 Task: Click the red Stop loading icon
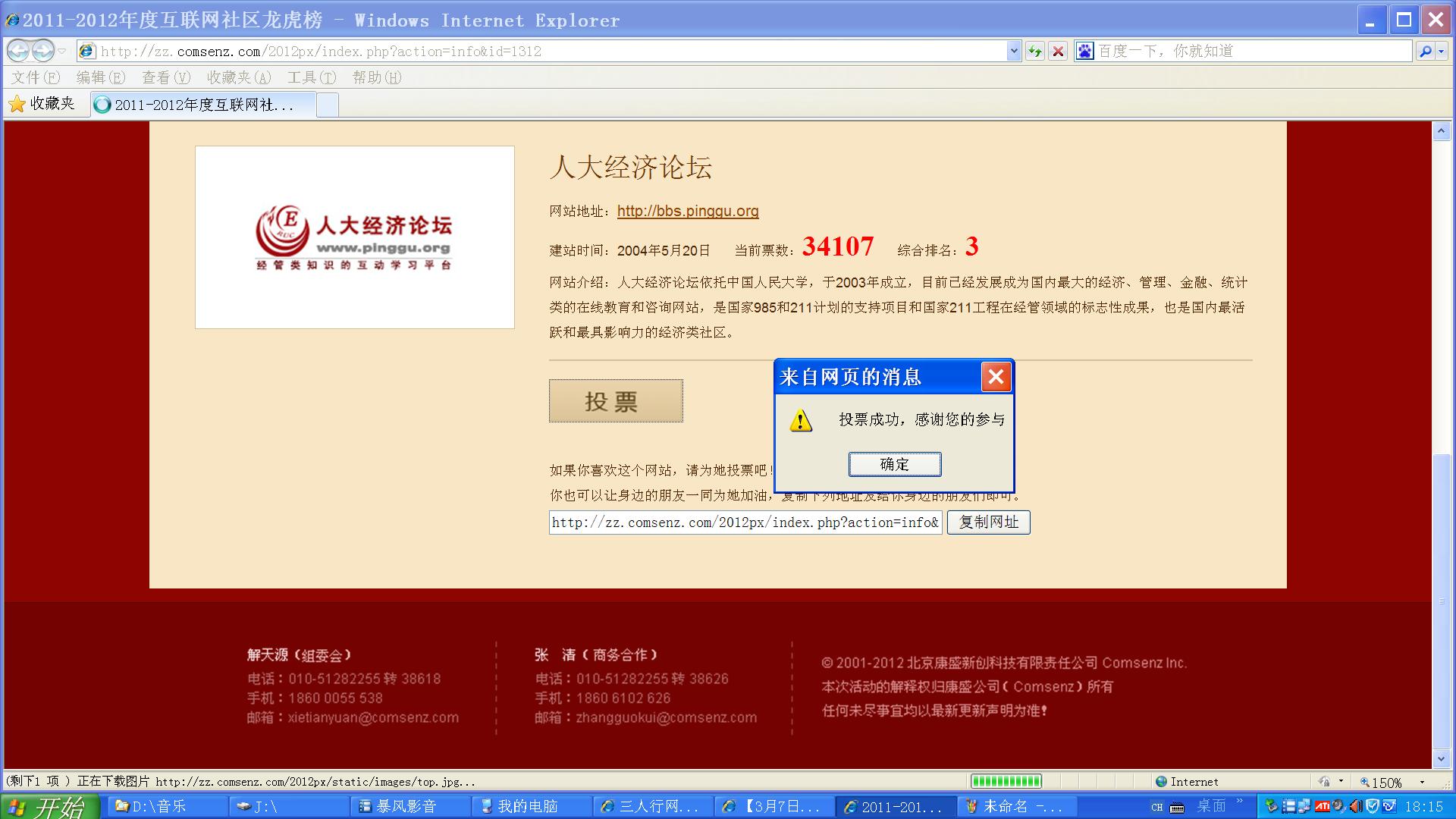pyautogui.click(x=1059, y=52)
